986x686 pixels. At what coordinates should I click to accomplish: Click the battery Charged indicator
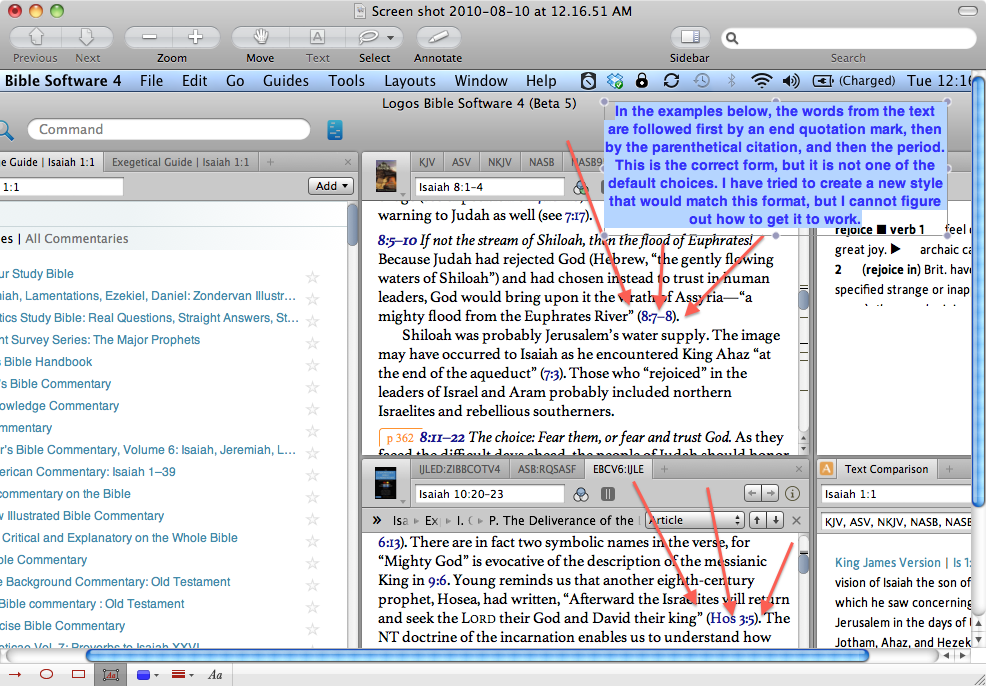click(x=854, y=80)
